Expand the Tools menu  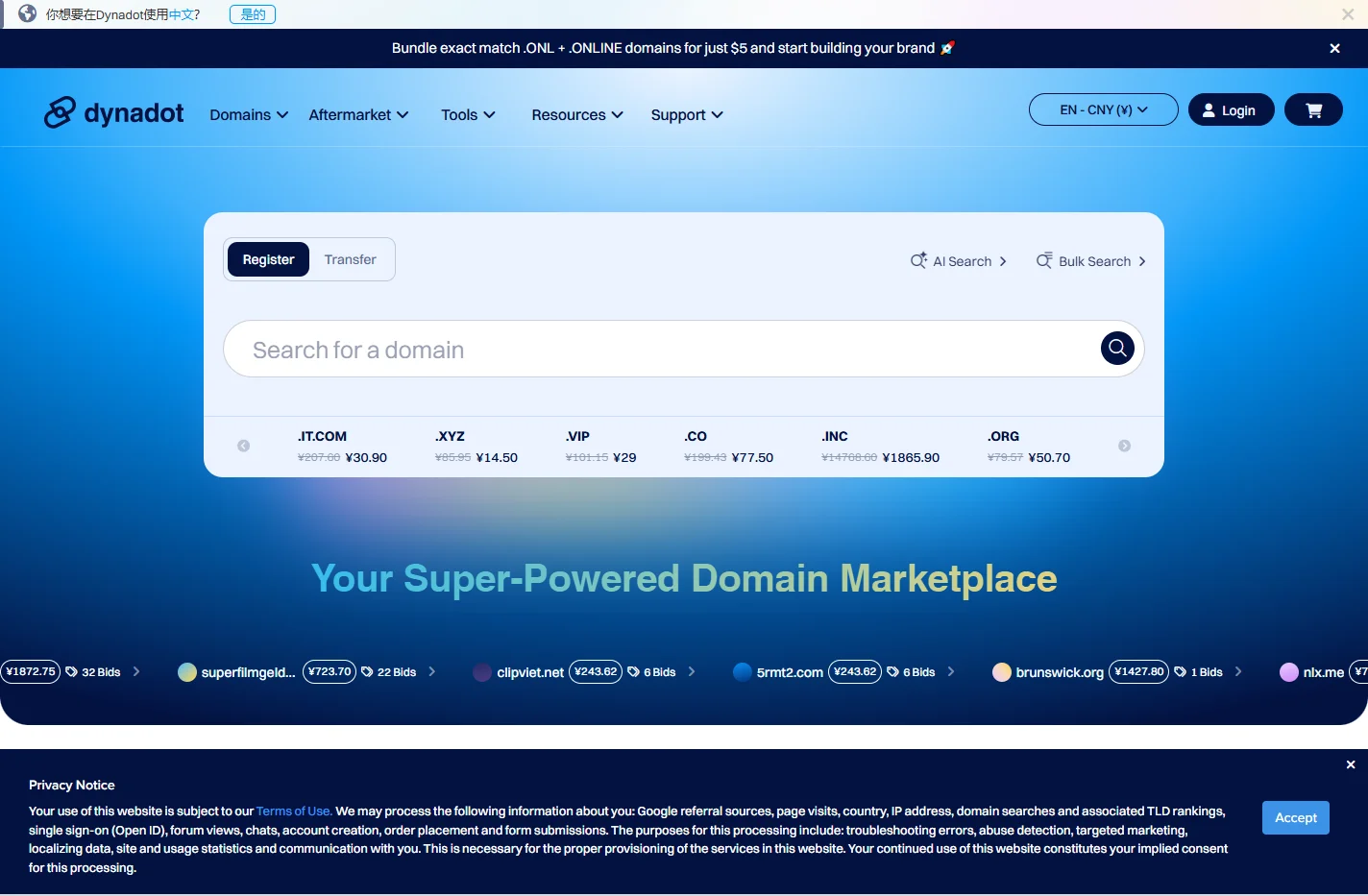(x=468, y=114)
